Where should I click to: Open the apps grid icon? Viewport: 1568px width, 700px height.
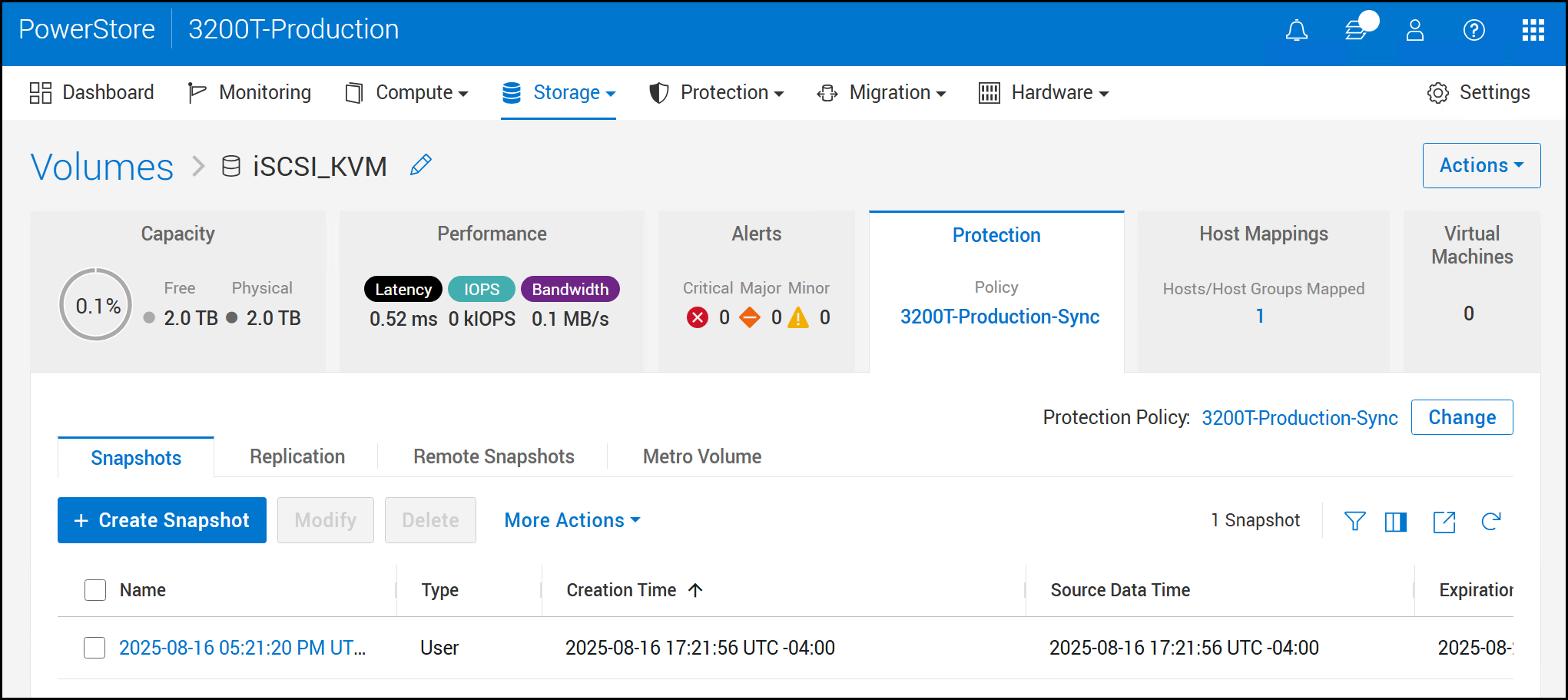(x=1533, y=30)
